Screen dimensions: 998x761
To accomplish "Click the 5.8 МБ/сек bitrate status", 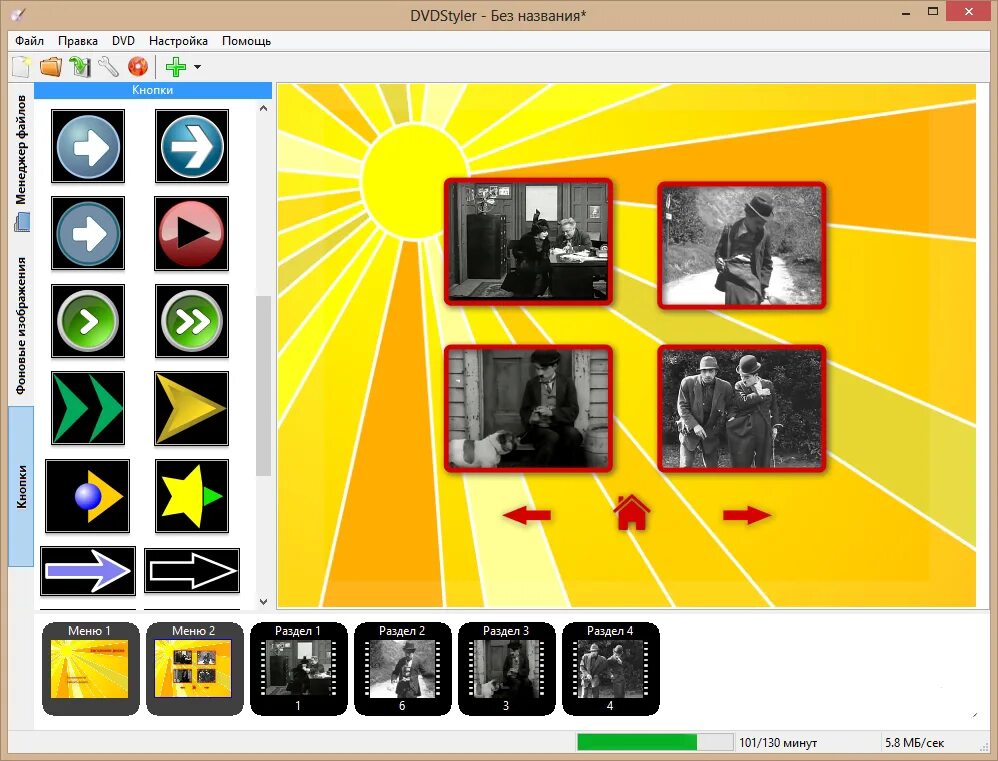I will [915, 743].
